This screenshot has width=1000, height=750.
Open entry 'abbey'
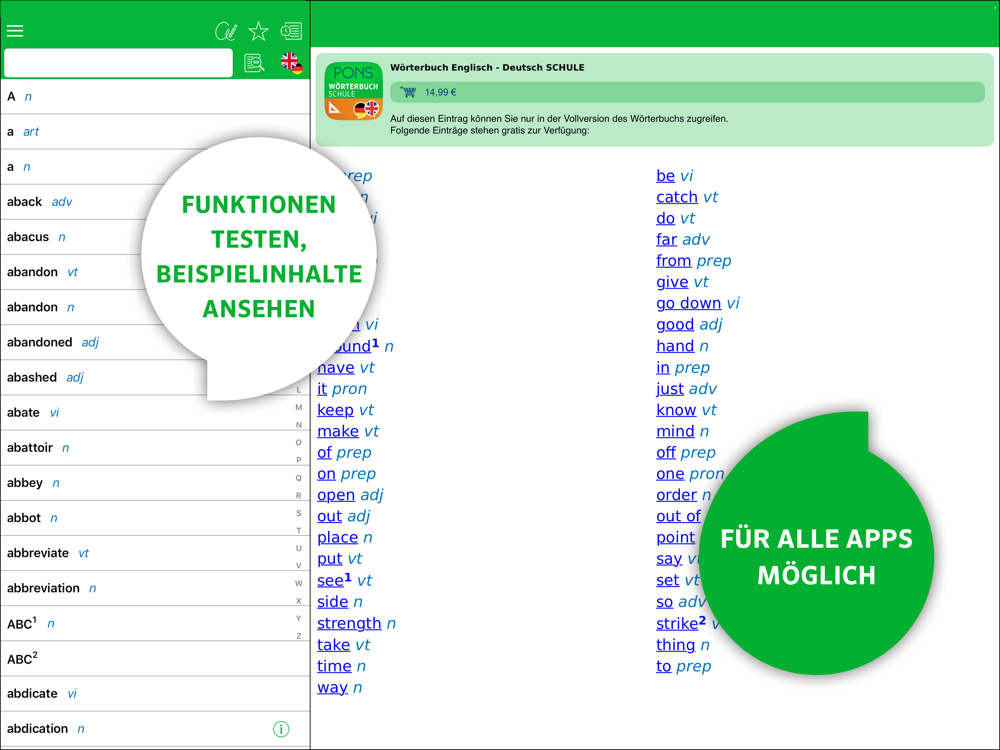click(x=155, y=483)
